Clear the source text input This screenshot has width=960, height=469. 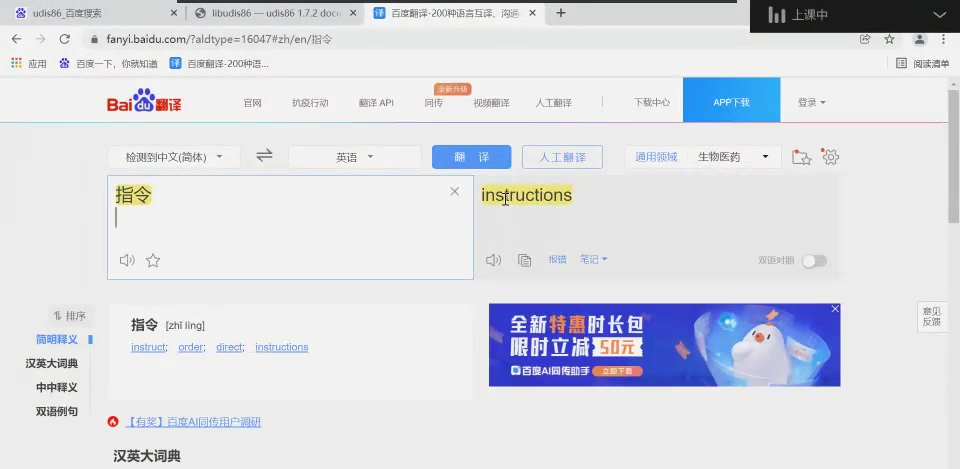coord(454,191)
